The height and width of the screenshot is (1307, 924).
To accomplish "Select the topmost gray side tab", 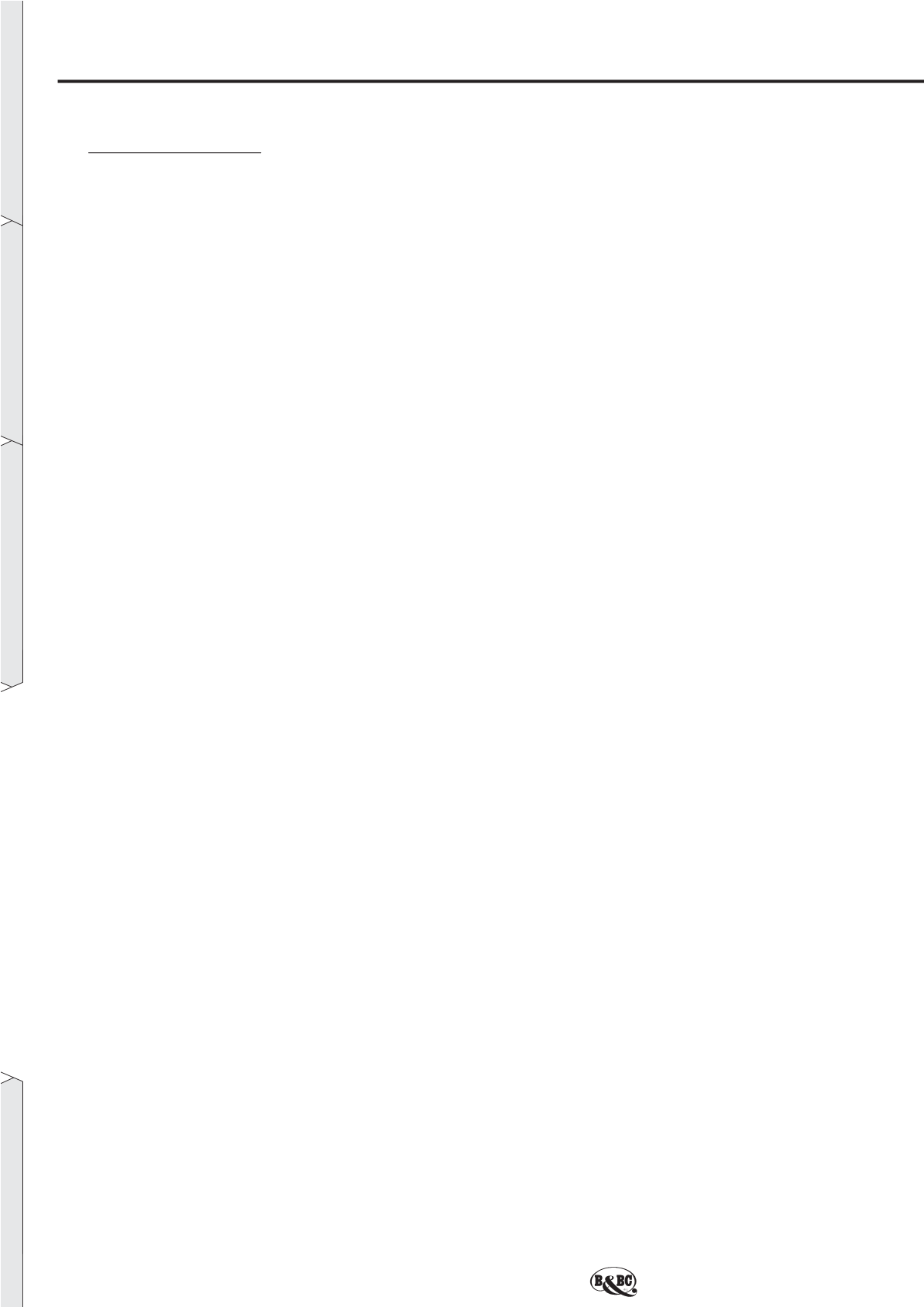I will [x=12, y=108].
